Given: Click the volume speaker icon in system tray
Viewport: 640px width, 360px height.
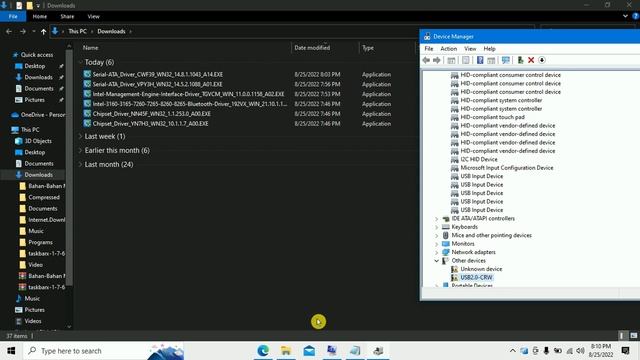Looking at the screenshot, I should (580, 351).
